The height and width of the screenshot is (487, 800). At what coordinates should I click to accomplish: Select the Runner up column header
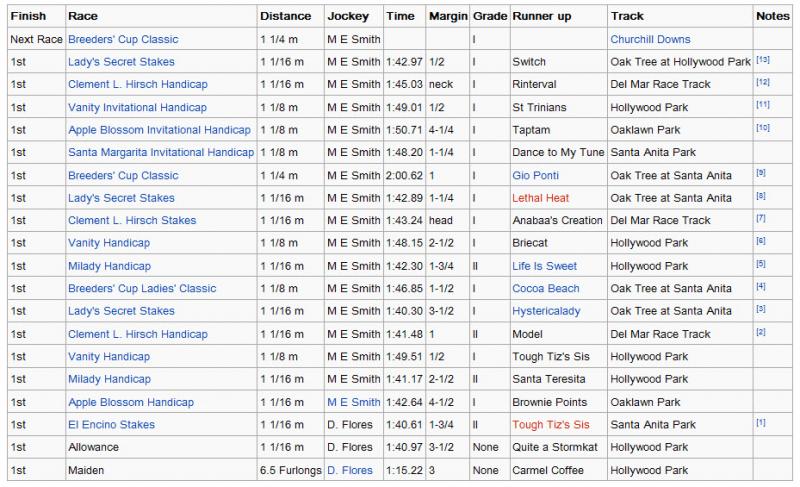coord(541,16)
